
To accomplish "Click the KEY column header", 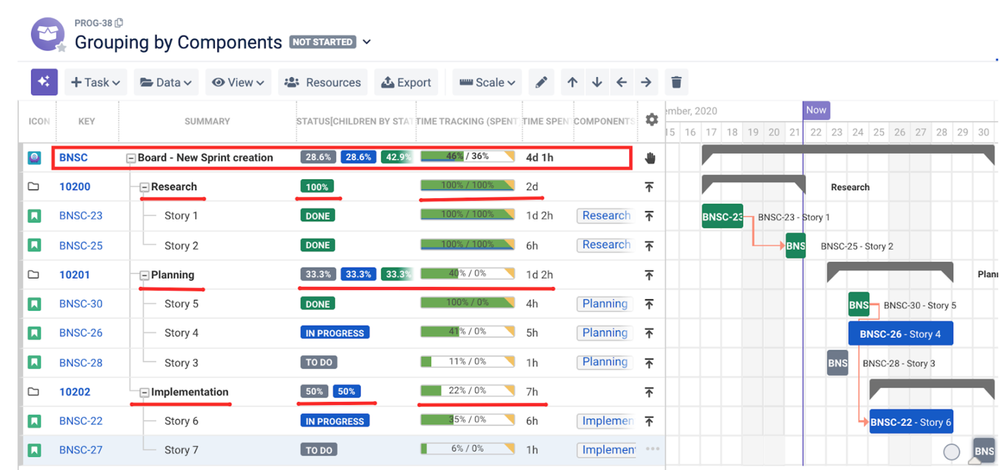I will coord(87,121).
